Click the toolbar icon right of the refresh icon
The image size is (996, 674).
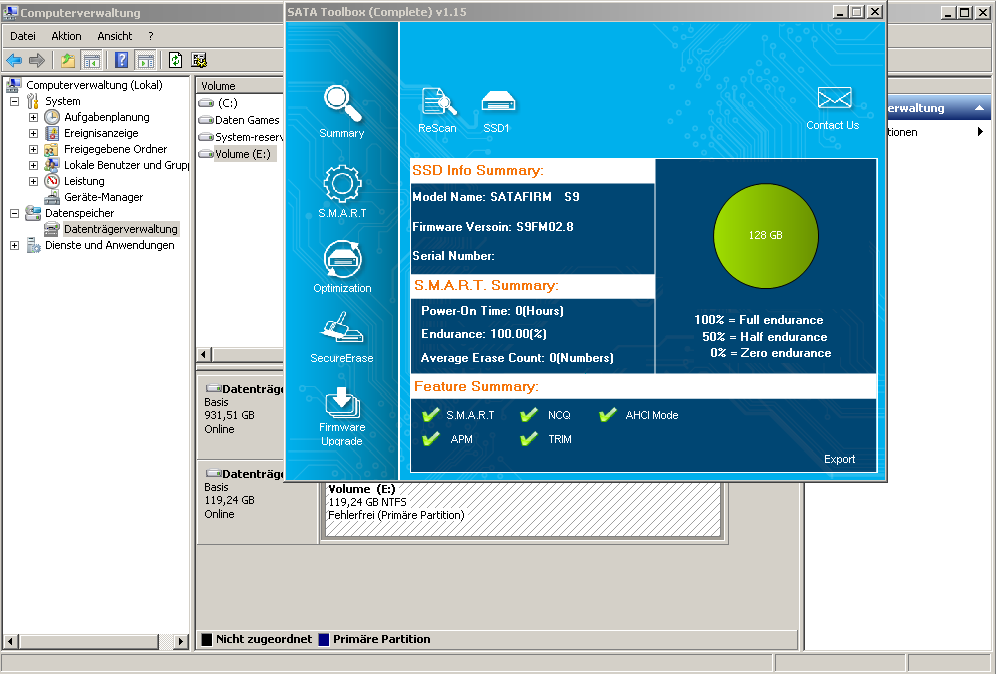pyautogui.click(x=199, y=60)
